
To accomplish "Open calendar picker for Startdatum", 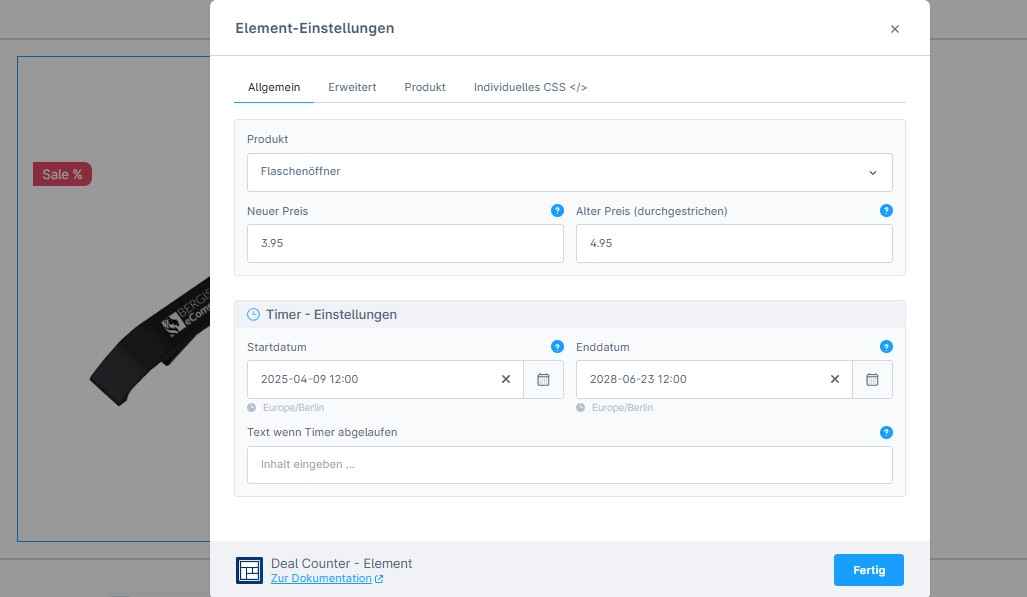I will [543, 380].
